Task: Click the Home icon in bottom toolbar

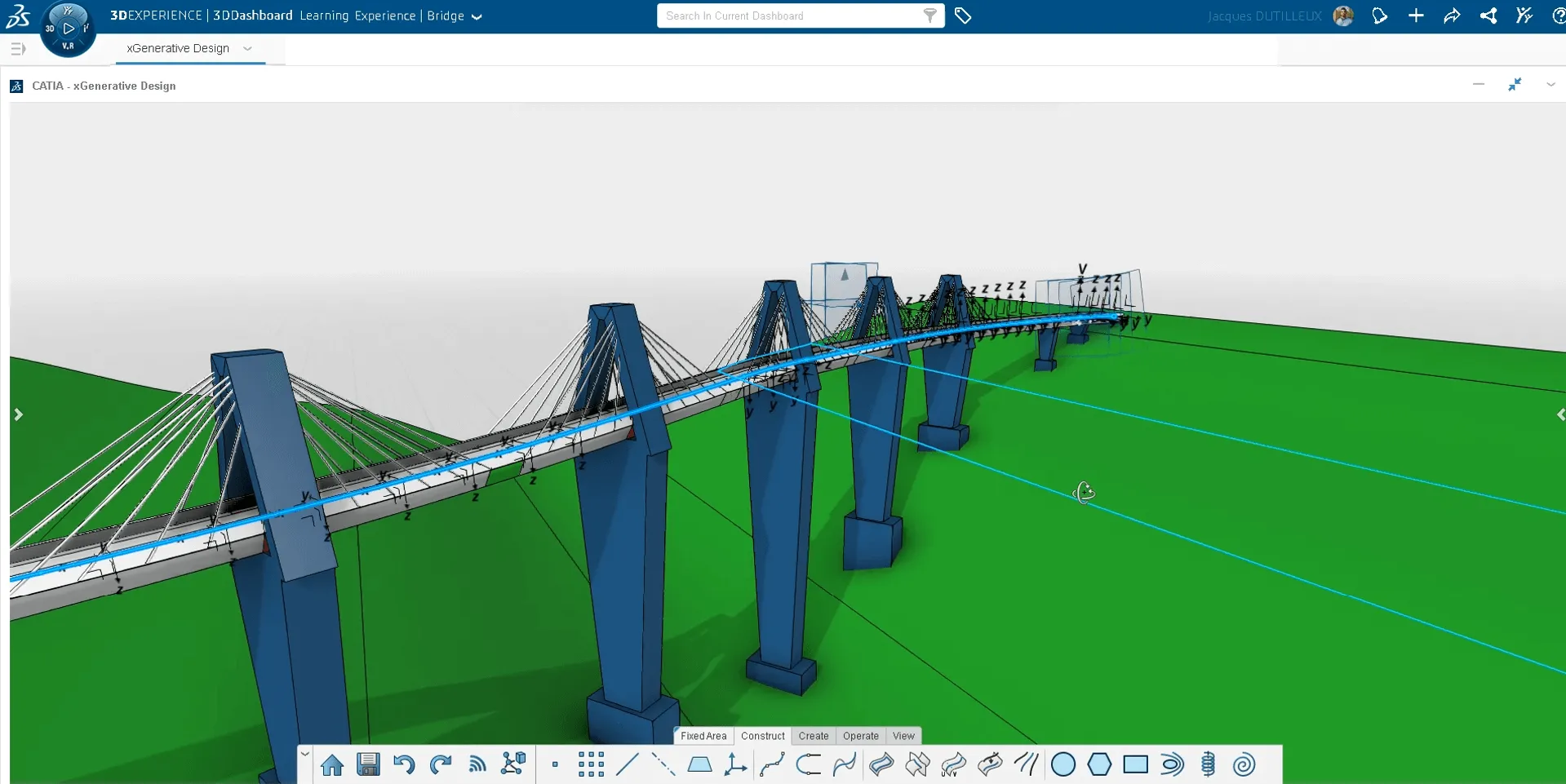Action: [332, 765]
